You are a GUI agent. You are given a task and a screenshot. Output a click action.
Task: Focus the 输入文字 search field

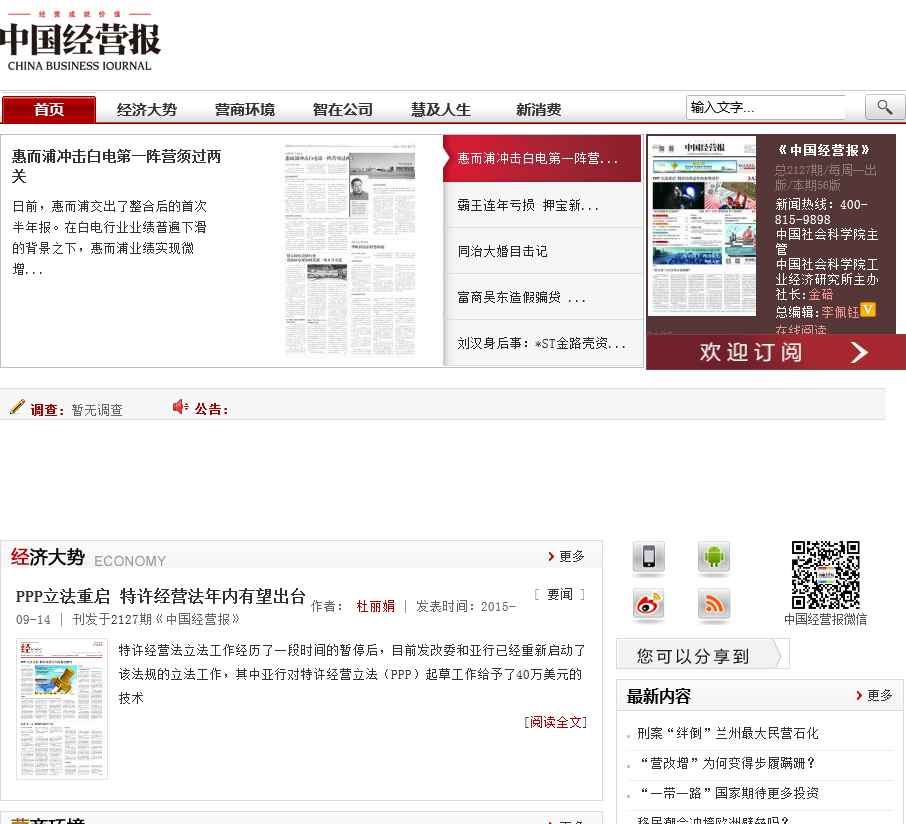tap(766, 107)
